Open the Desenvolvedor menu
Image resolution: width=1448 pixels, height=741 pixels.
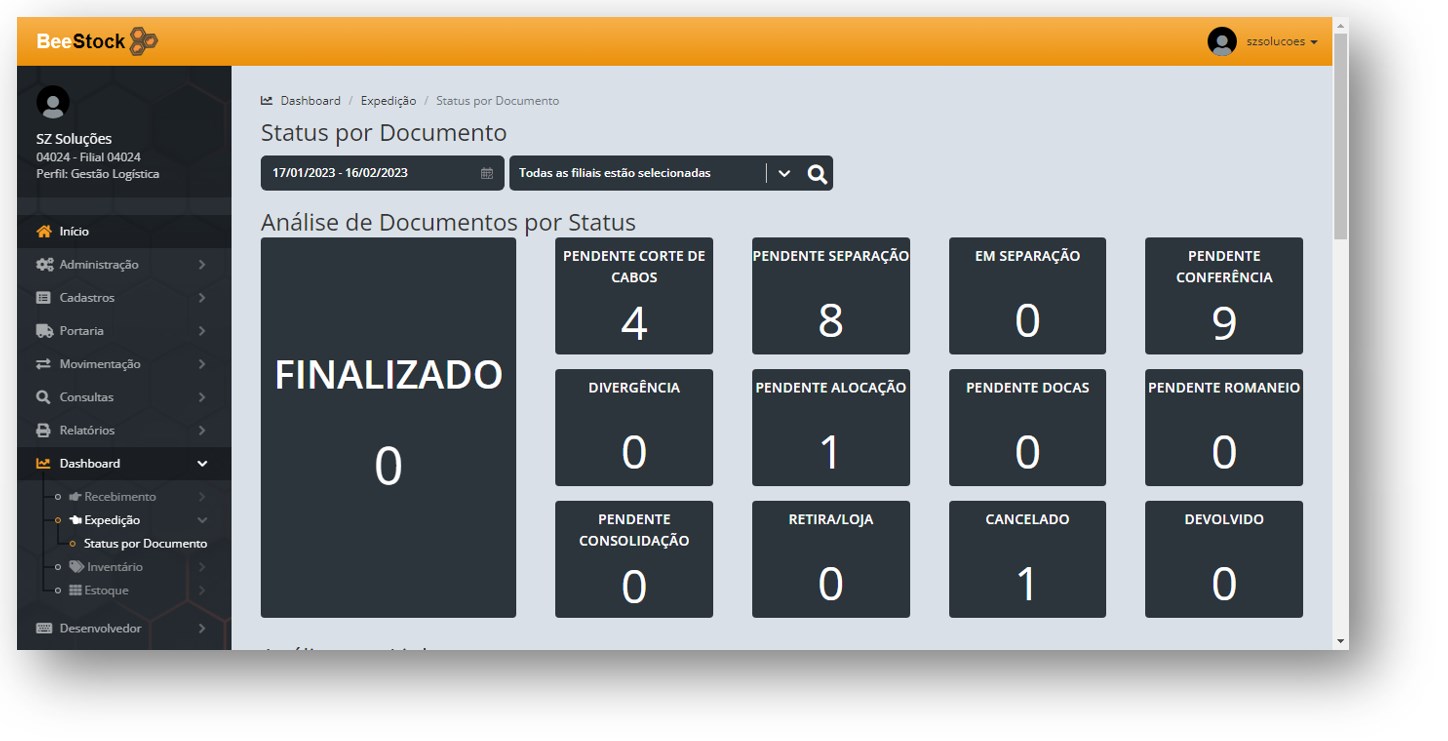point(100,629)
